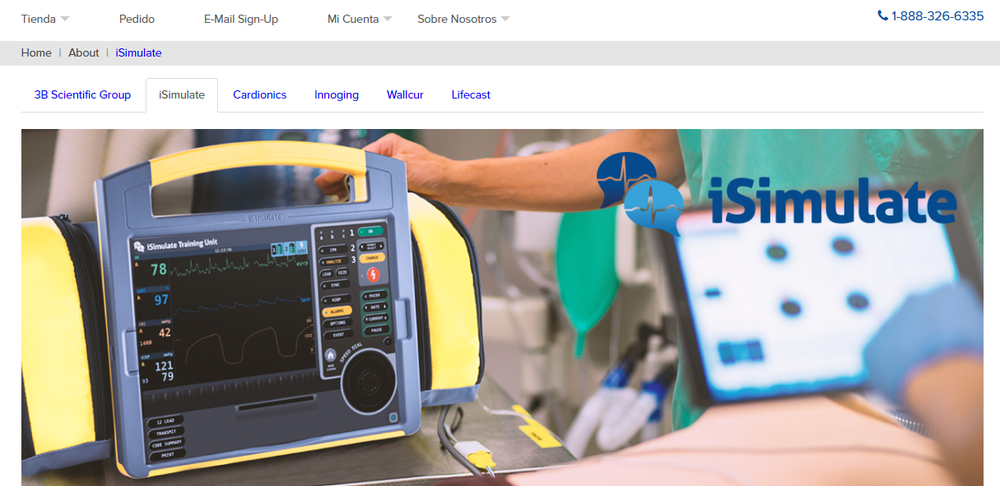Viewport: 1000px width, 486px height.
Task: Click the blood pressure reading 121
Action: click(164, 365)
